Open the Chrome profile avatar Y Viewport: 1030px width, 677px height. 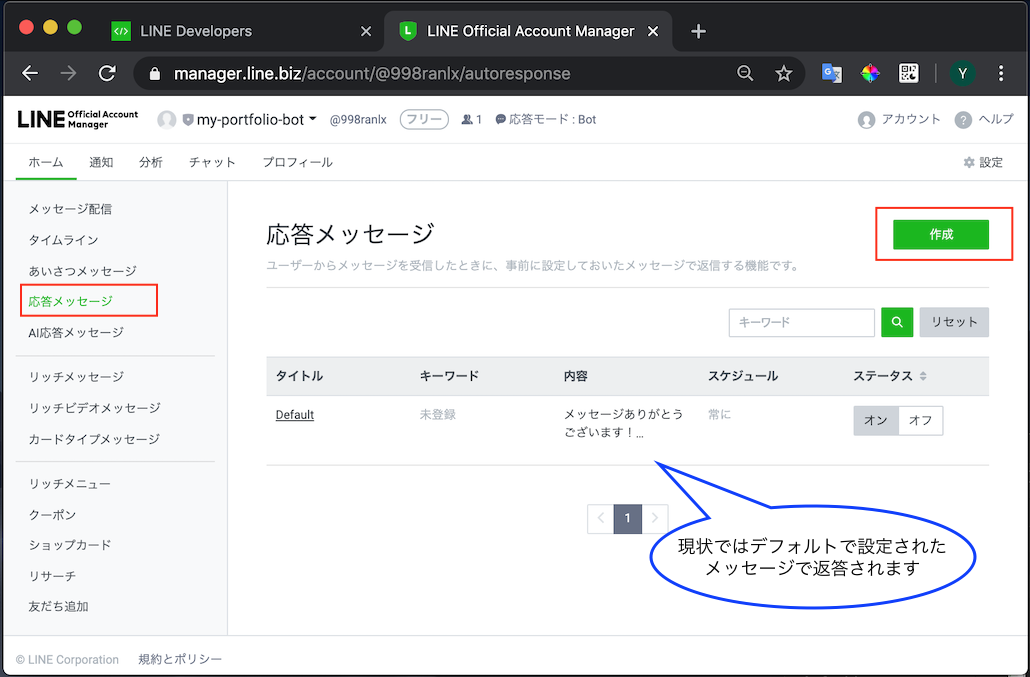(x=962, y=73)
